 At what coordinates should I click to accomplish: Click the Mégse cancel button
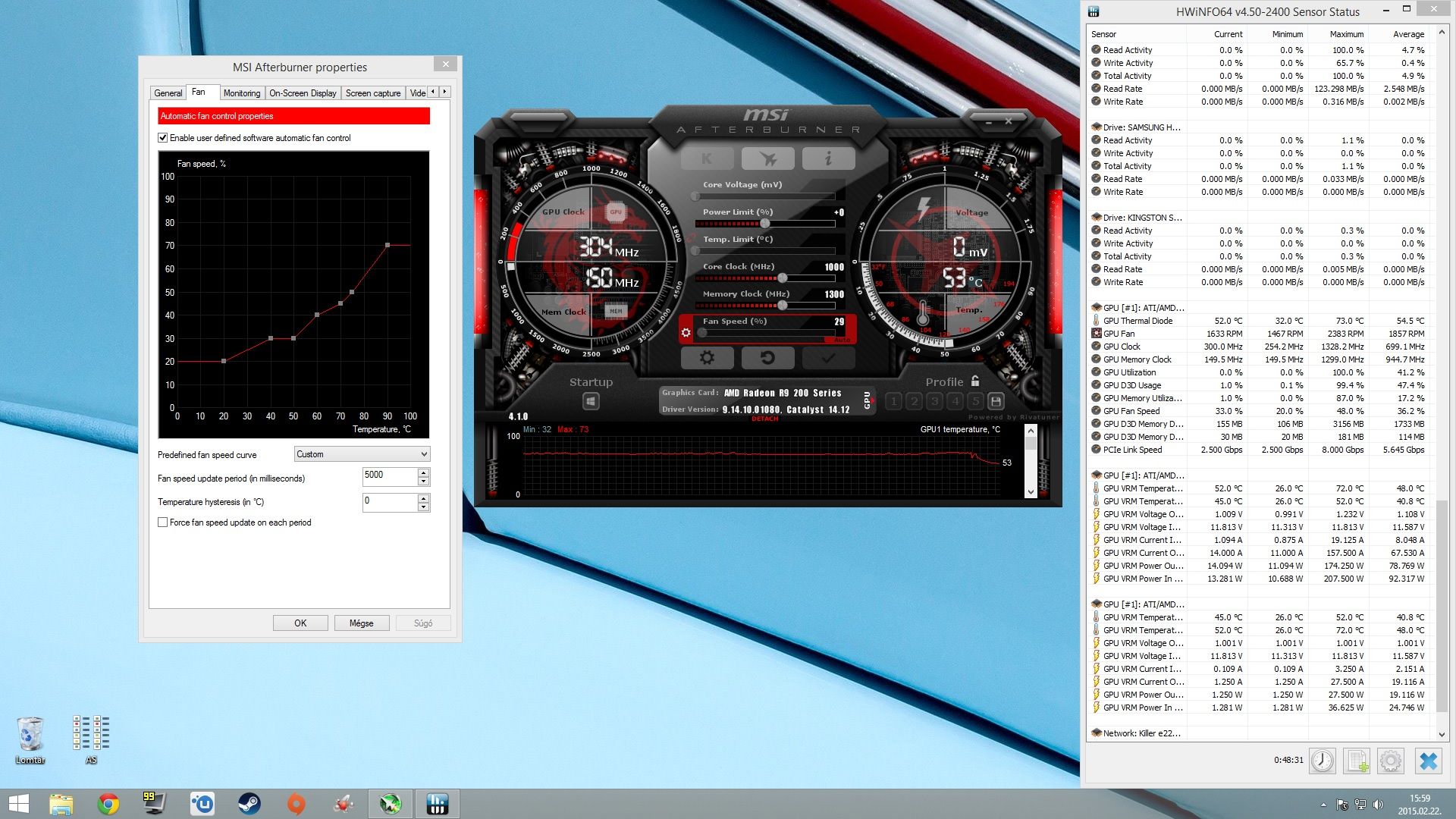pos(362,623)
